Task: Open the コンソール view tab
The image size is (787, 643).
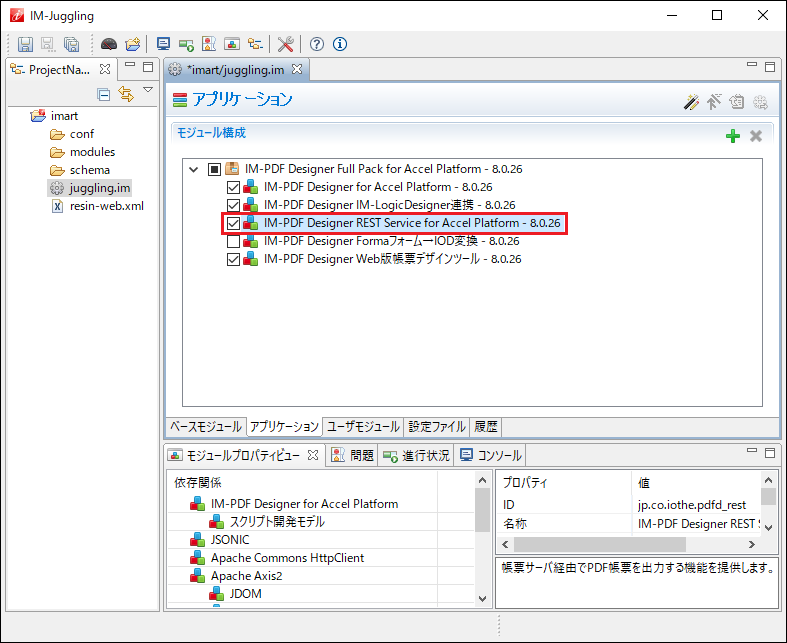Action: [490, 455]
